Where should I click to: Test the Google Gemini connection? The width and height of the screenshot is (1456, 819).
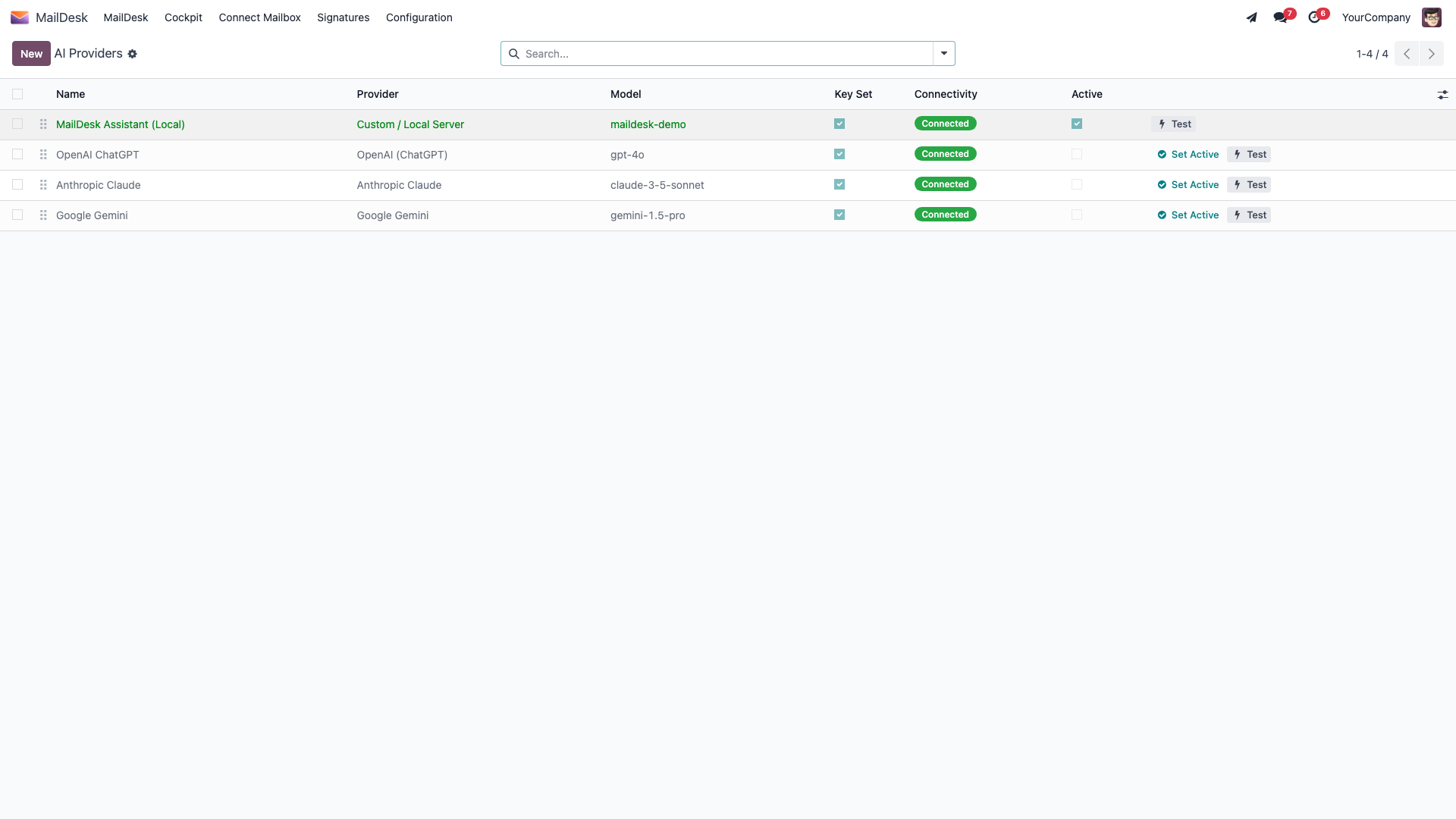pyautogui.click(x=1249, y=215)
